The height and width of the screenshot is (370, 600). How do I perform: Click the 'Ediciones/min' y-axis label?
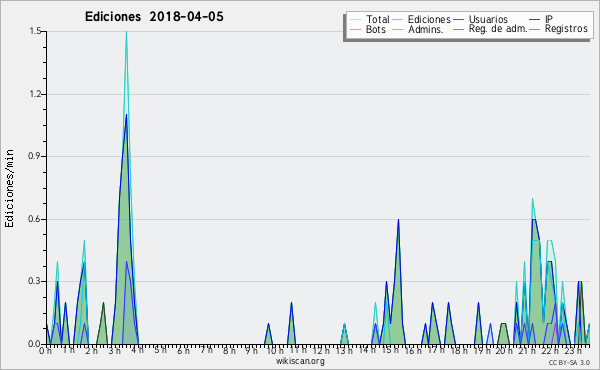click(x=9, y=188)
